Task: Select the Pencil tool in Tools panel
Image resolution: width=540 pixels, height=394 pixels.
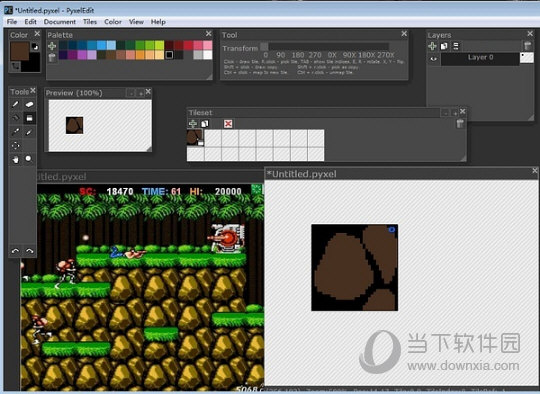Action: pyautogui.click(x=15, y=104)
